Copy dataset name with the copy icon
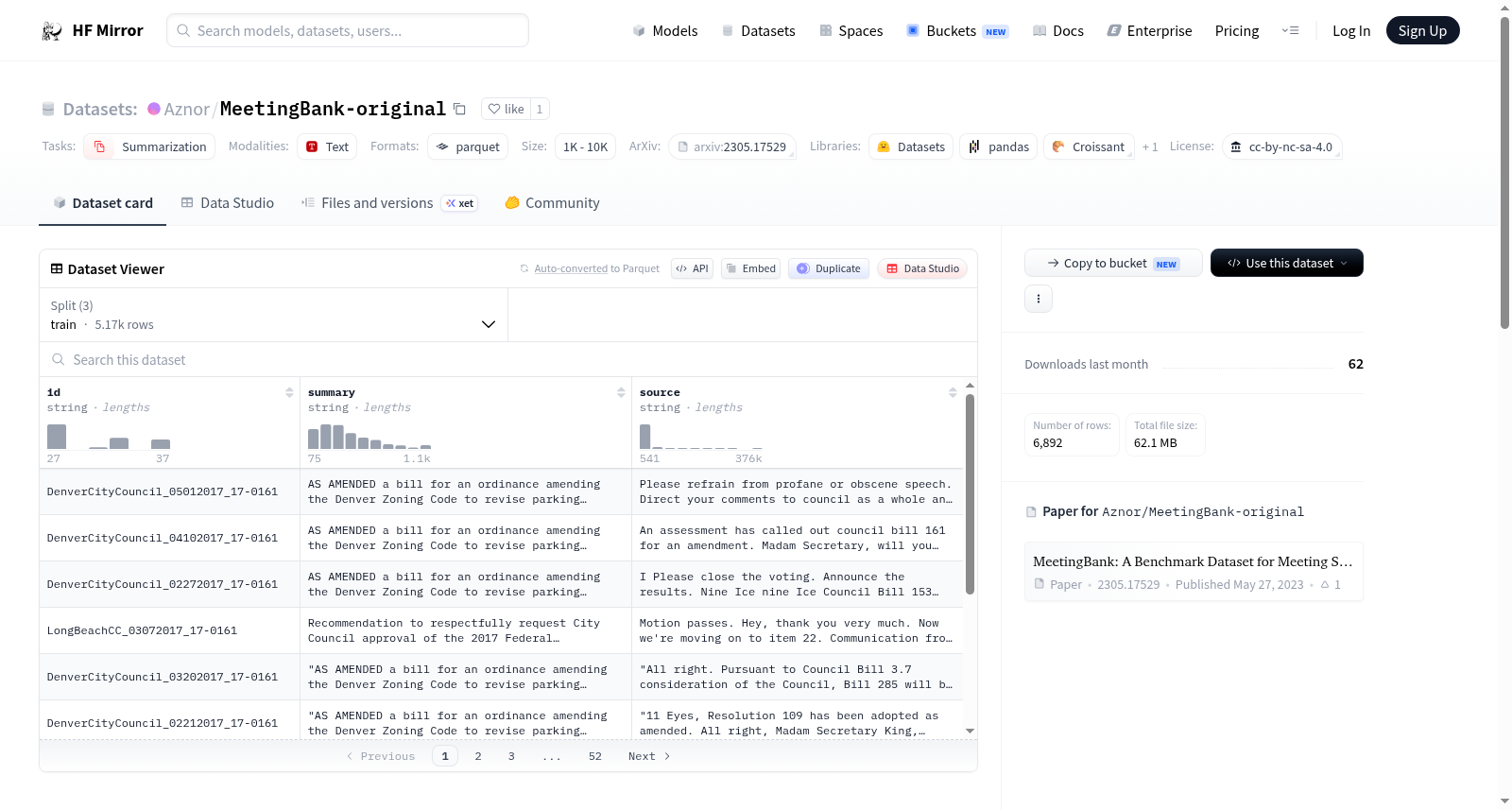This screenshot has width=1512, height=810. point(459,109)
